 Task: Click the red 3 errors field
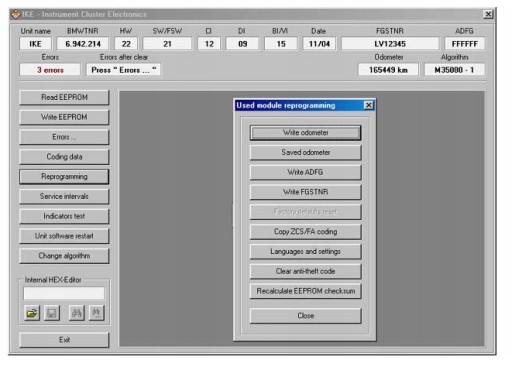[x=50, y=70]
